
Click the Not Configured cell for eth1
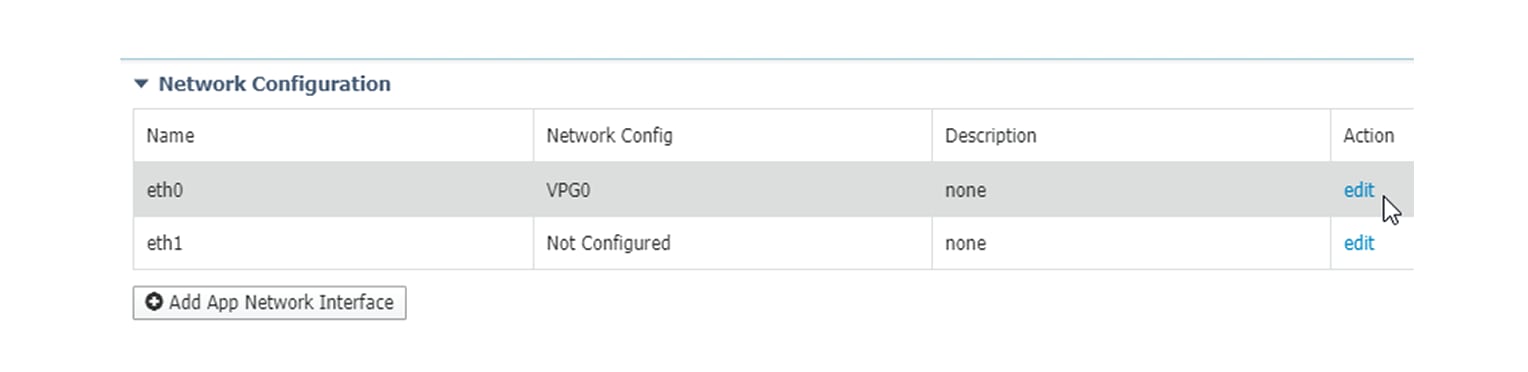733,243
